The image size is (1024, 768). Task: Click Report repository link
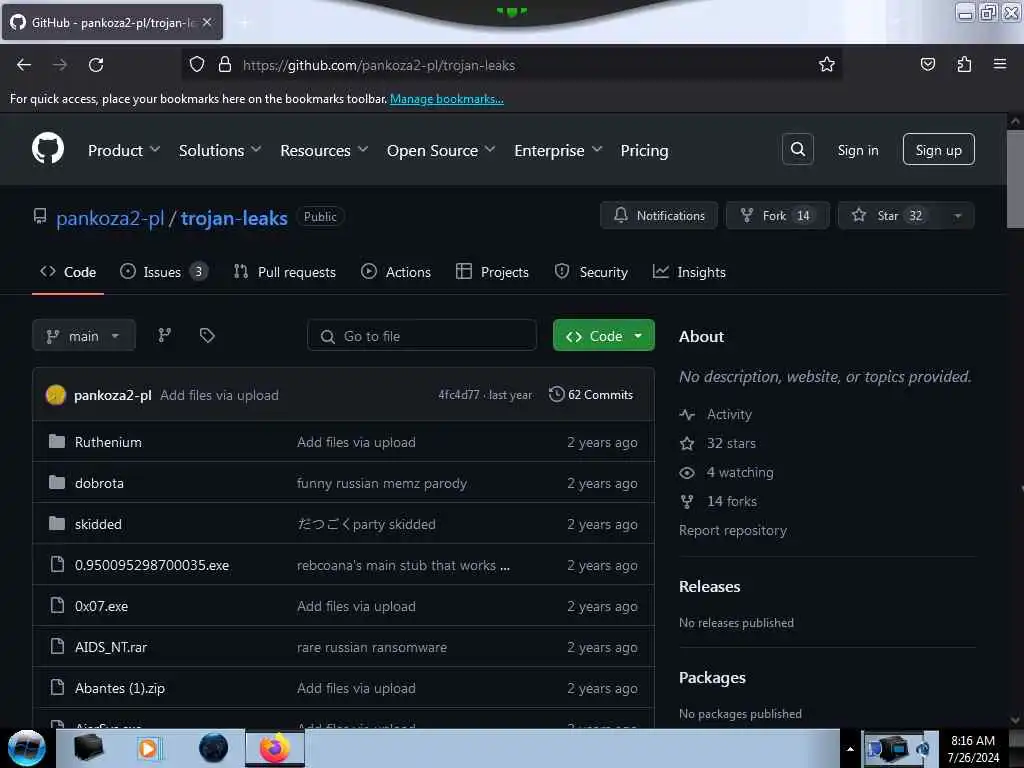pyautogui.click(x=732, y=530)
